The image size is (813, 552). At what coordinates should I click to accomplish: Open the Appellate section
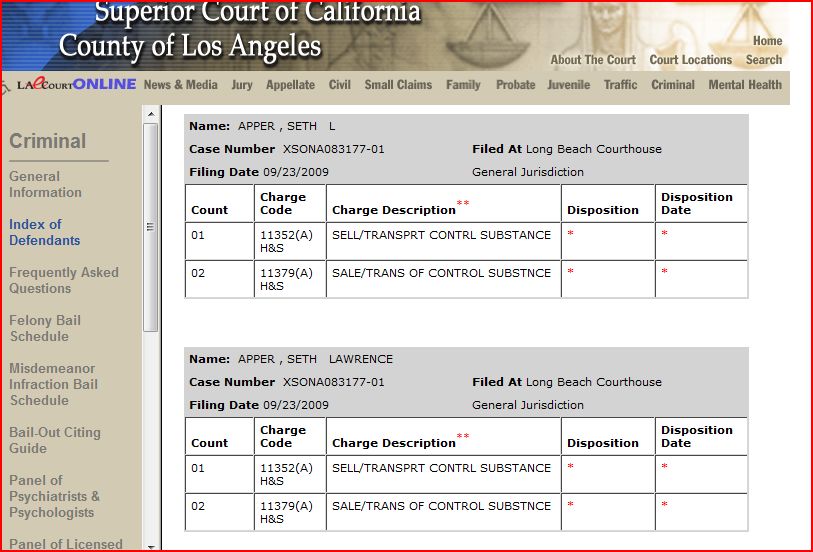[x=290, y=84]
